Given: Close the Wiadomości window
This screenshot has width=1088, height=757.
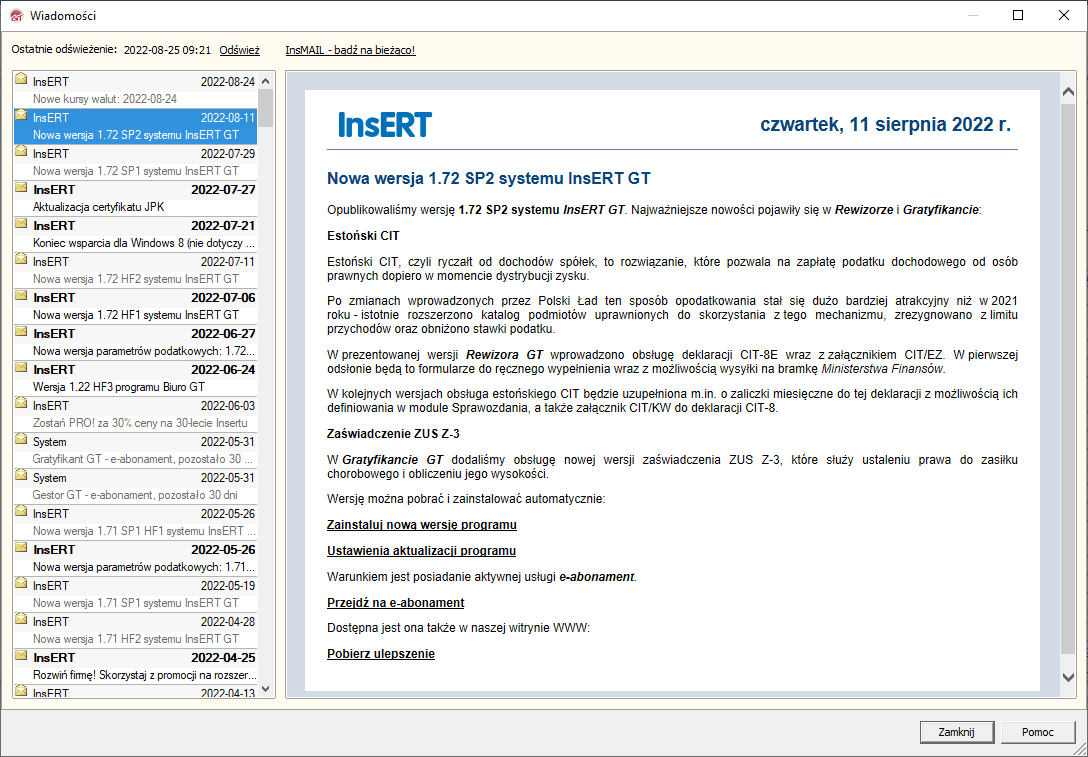Looking at the screenshot, I should point(1064,15).
